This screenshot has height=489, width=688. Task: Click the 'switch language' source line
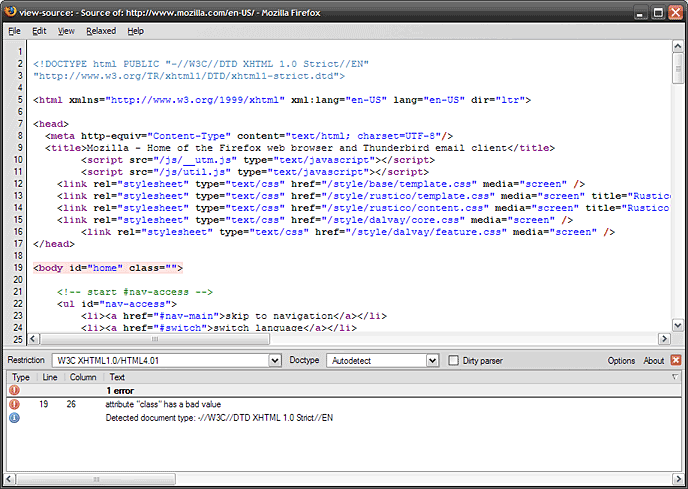(219, 328)
